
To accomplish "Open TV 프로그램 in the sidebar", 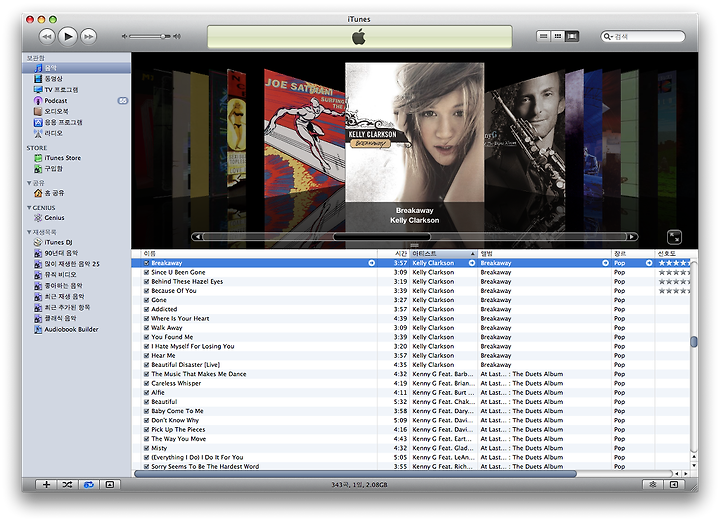I will click(x=76, y=90).
